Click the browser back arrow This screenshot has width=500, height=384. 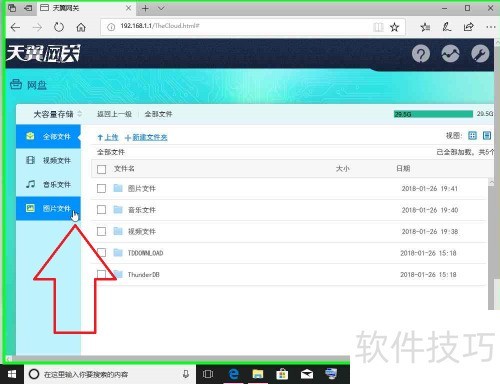pos(16,27)
